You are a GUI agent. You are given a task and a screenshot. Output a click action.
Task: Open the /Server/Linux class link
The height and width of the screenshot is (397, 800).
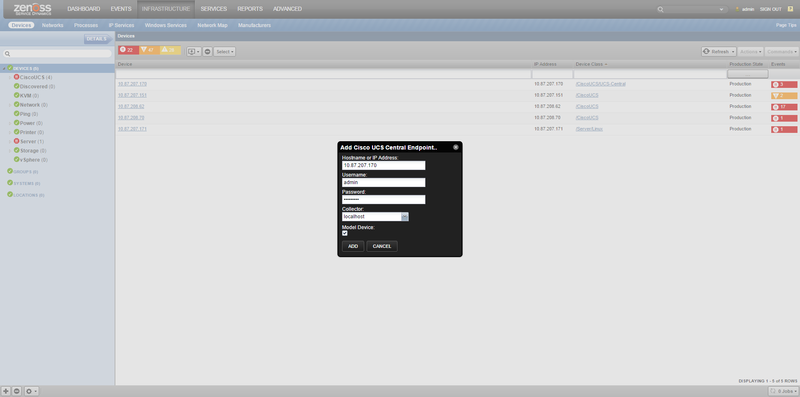pos(589,129)
